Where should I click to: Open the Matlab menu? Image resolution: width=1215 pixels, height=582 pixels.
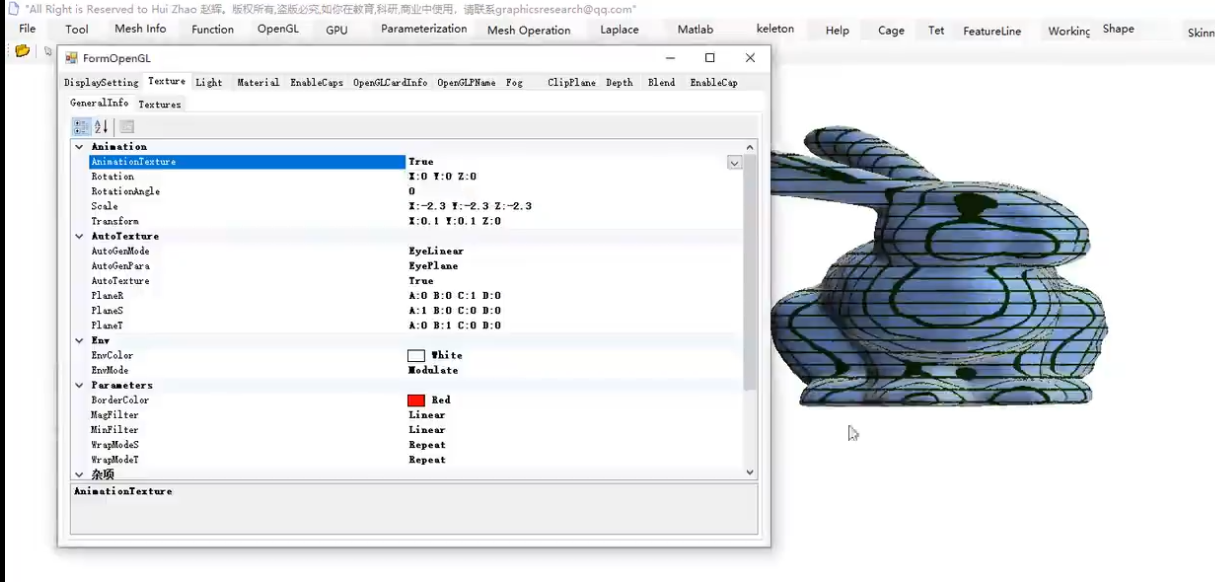tap(695, 29)
